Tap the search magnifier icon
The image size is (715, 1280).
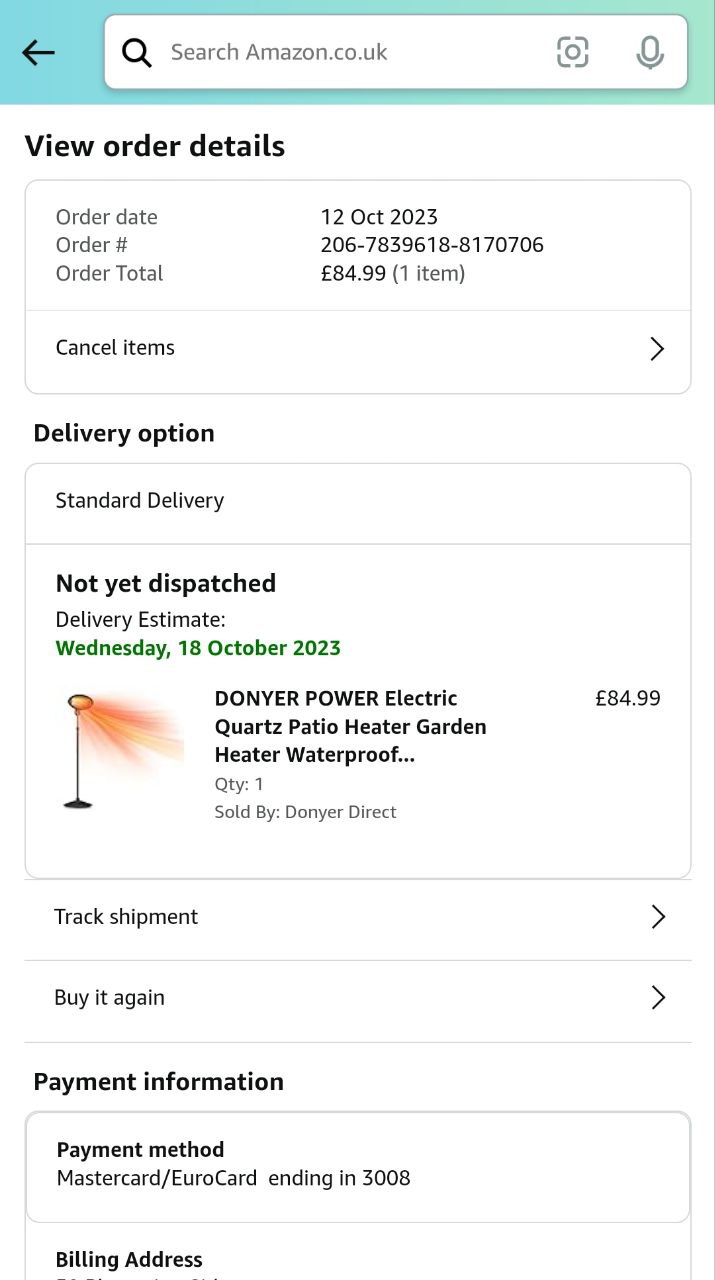coord(137,52)
